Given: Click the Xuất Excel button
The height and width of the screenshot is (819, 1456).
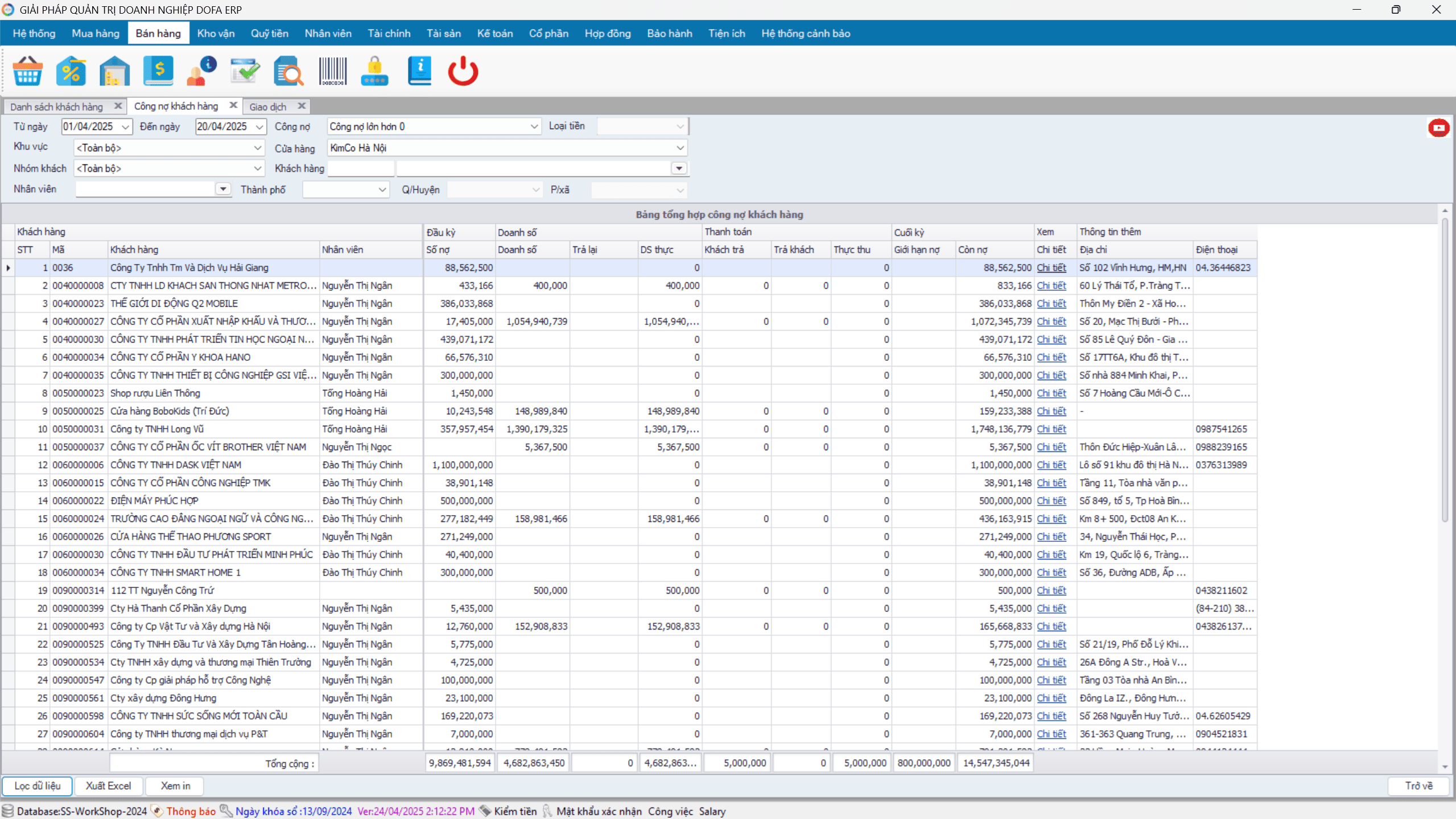Looking at the screenshot, I should coord(108,786).
